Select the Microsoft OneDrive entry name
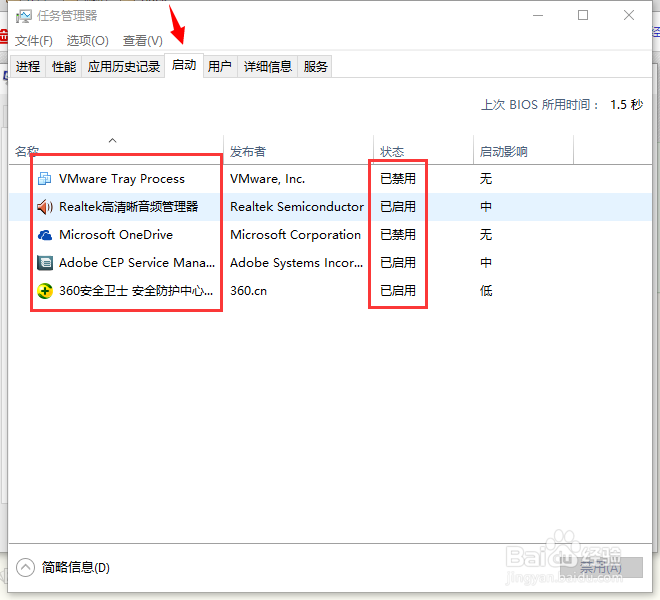 (116, 235)
